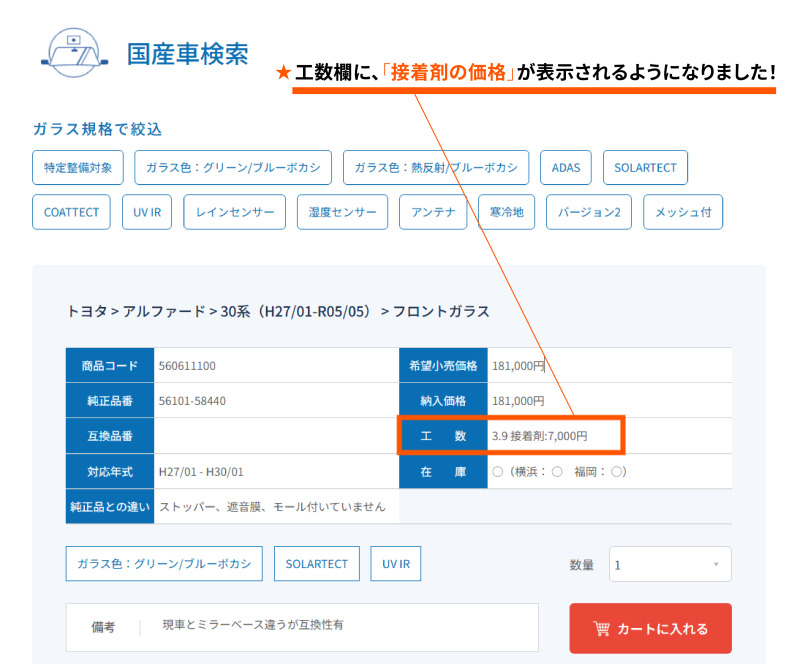
Task: Click the quantity dropdown arrow
Action: coord(716,564)
